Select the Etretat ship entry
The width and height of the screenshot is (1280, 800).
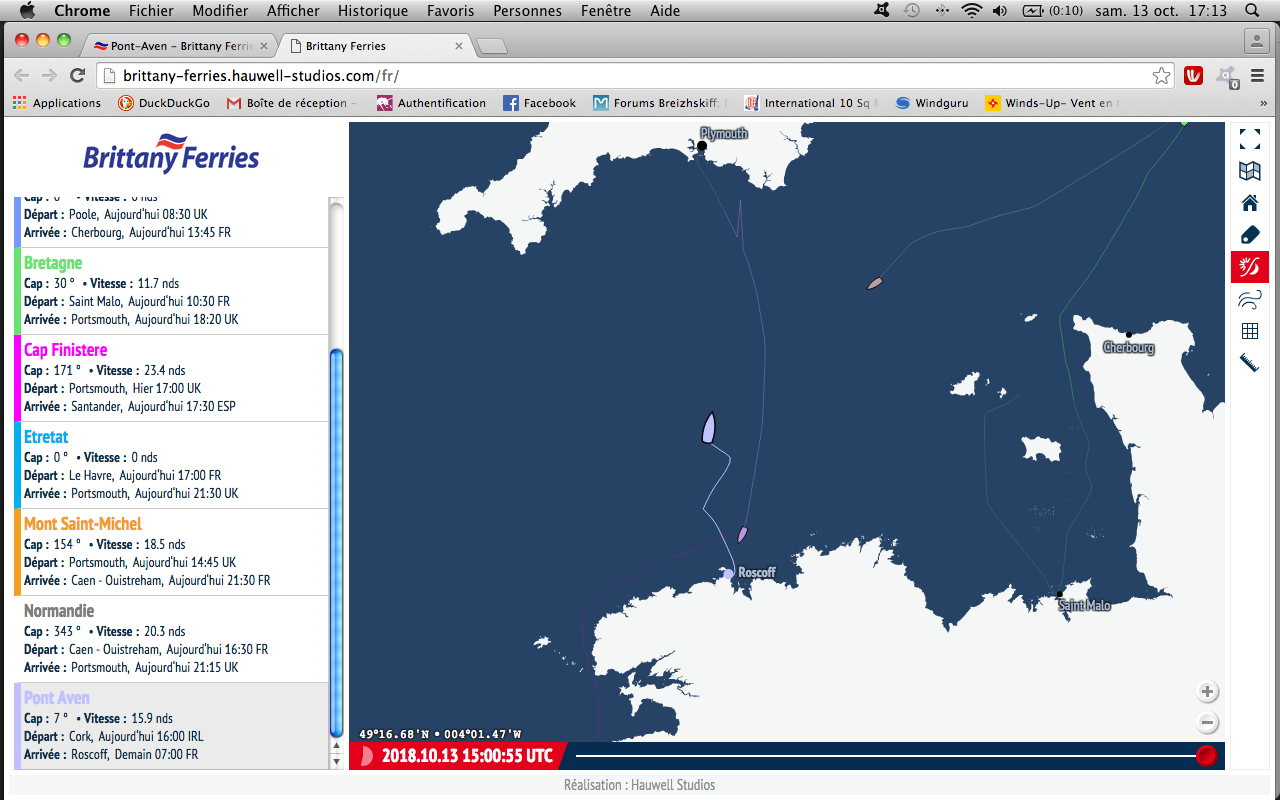171,465
